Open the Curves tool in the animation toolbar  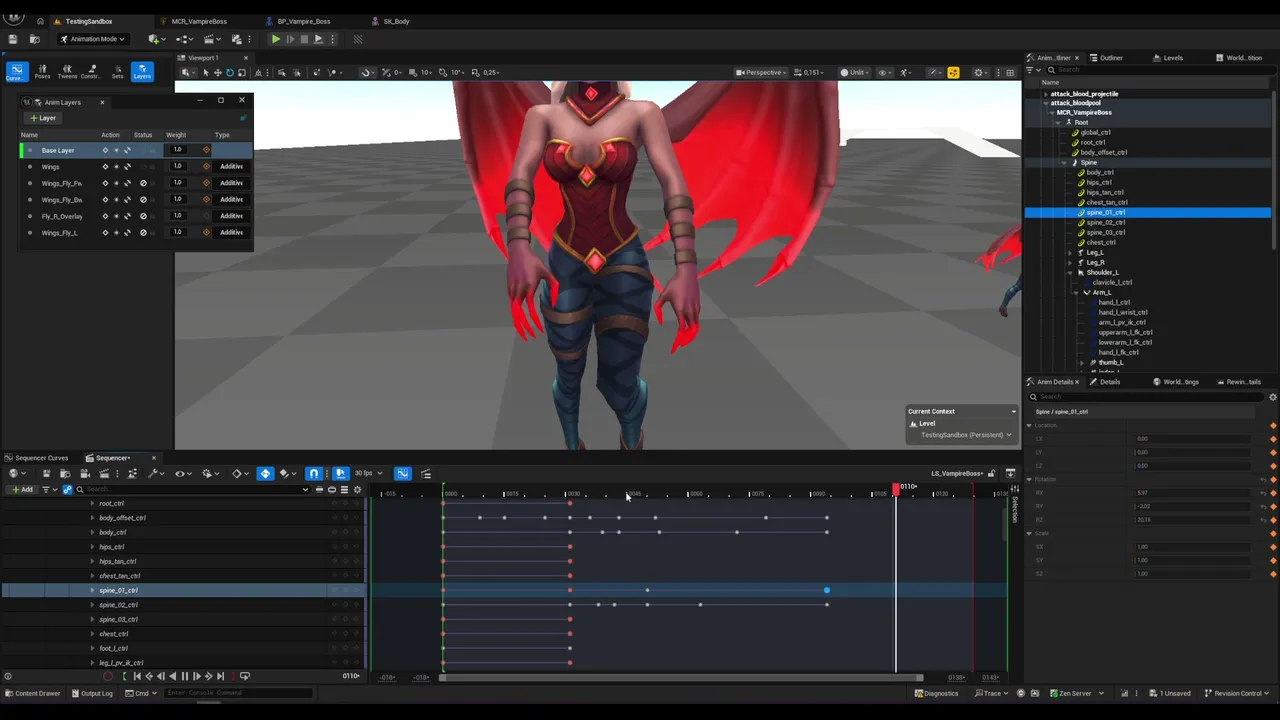click(16, 72)
